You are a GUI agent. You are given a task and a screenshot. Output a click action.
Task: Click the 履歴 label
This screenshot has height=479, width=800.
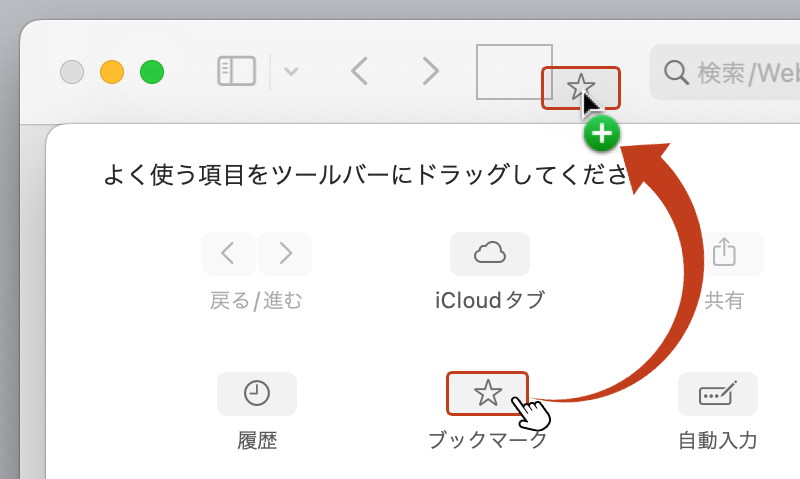pyautogui.click(x=257, y=440)
